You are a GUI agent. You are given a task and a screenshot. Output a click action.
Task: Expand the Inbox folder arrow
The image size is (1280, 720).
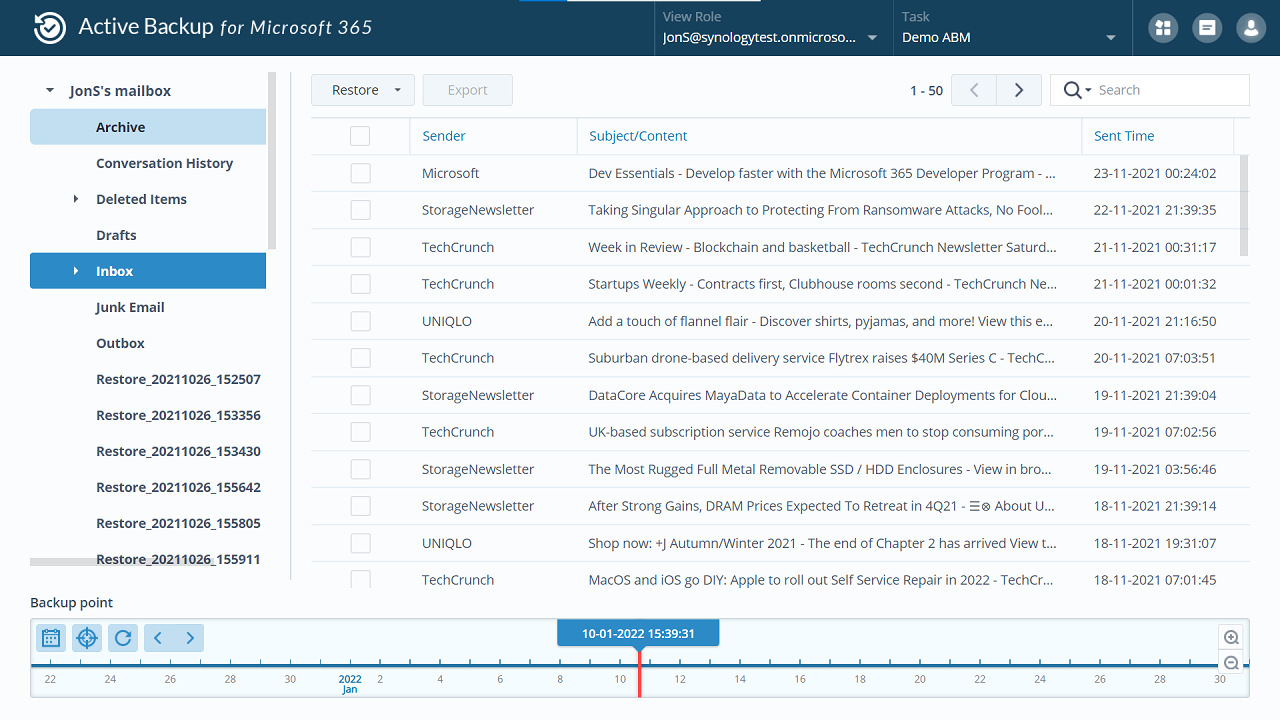coord(76,271)
